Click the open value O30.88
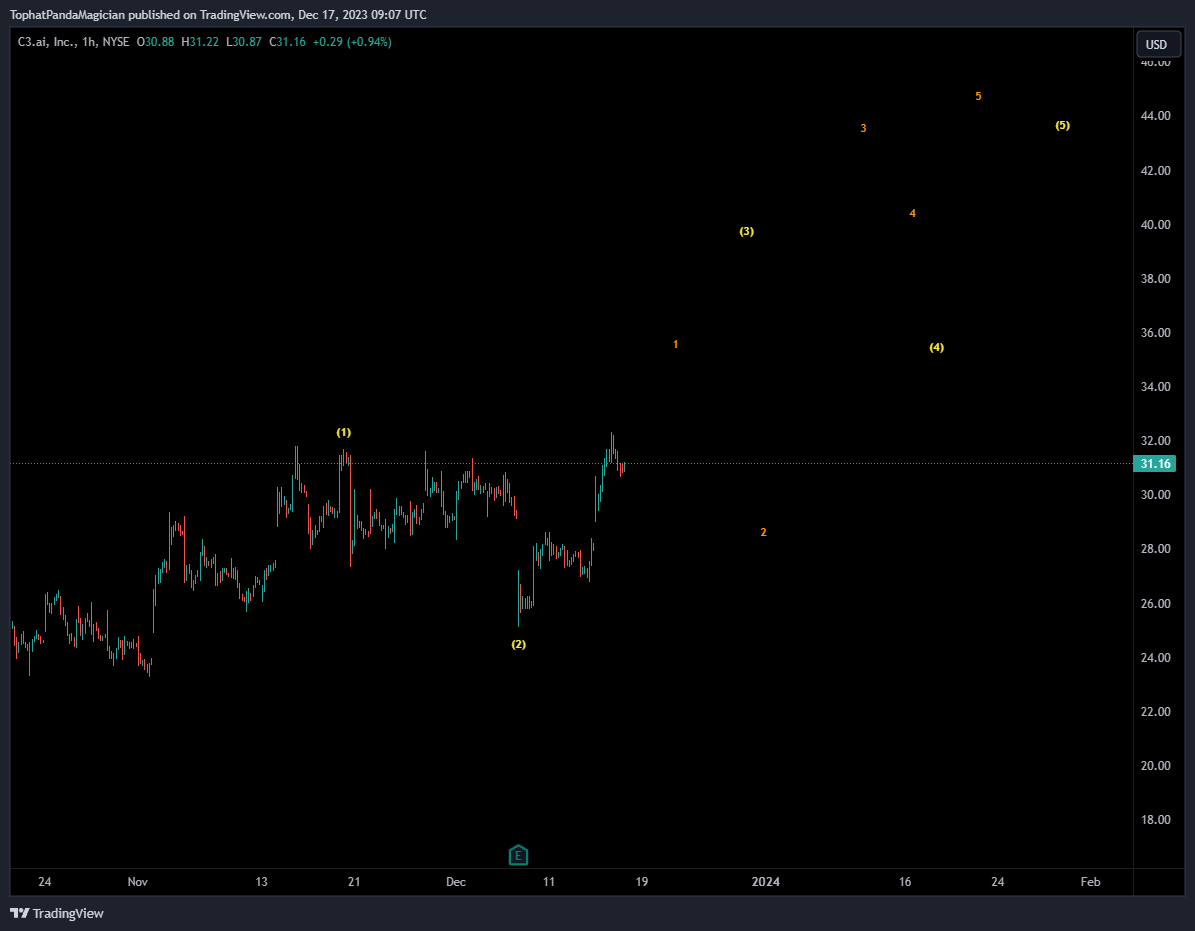The width and height of the screenshot is (1195, 931). [x=155, y=42]
